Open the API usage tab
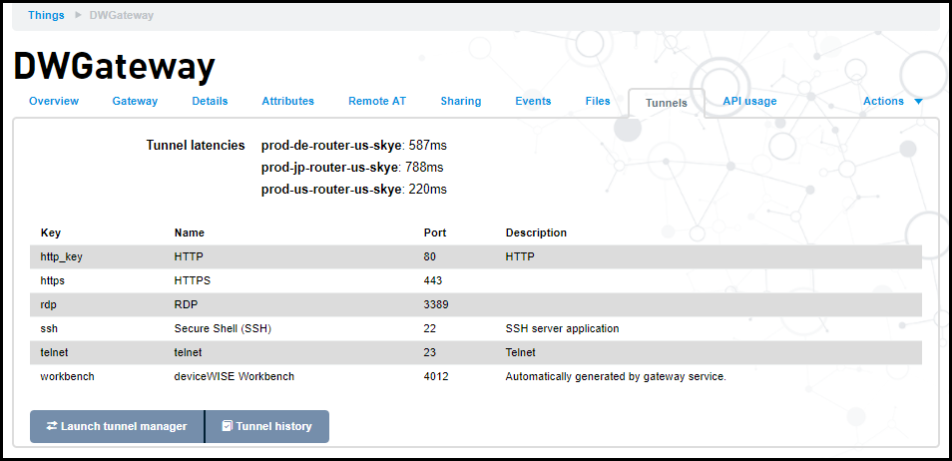Image resolution: width=952 pixels, height=461 pixels. tap(750, 101)
